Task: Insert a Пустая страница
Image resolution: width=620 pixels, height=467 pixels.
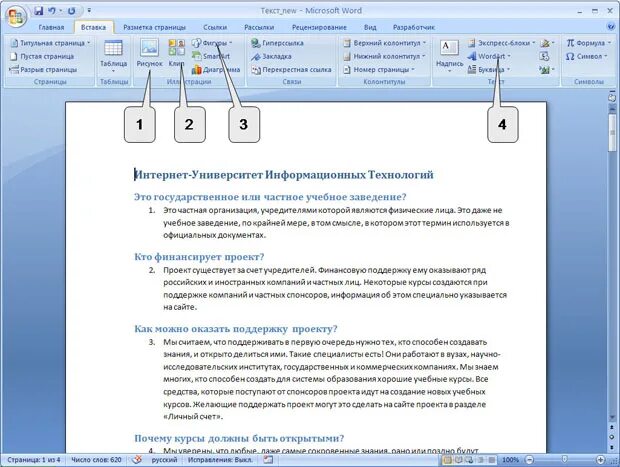Action: pyautogui.click(x=42, y=56)
